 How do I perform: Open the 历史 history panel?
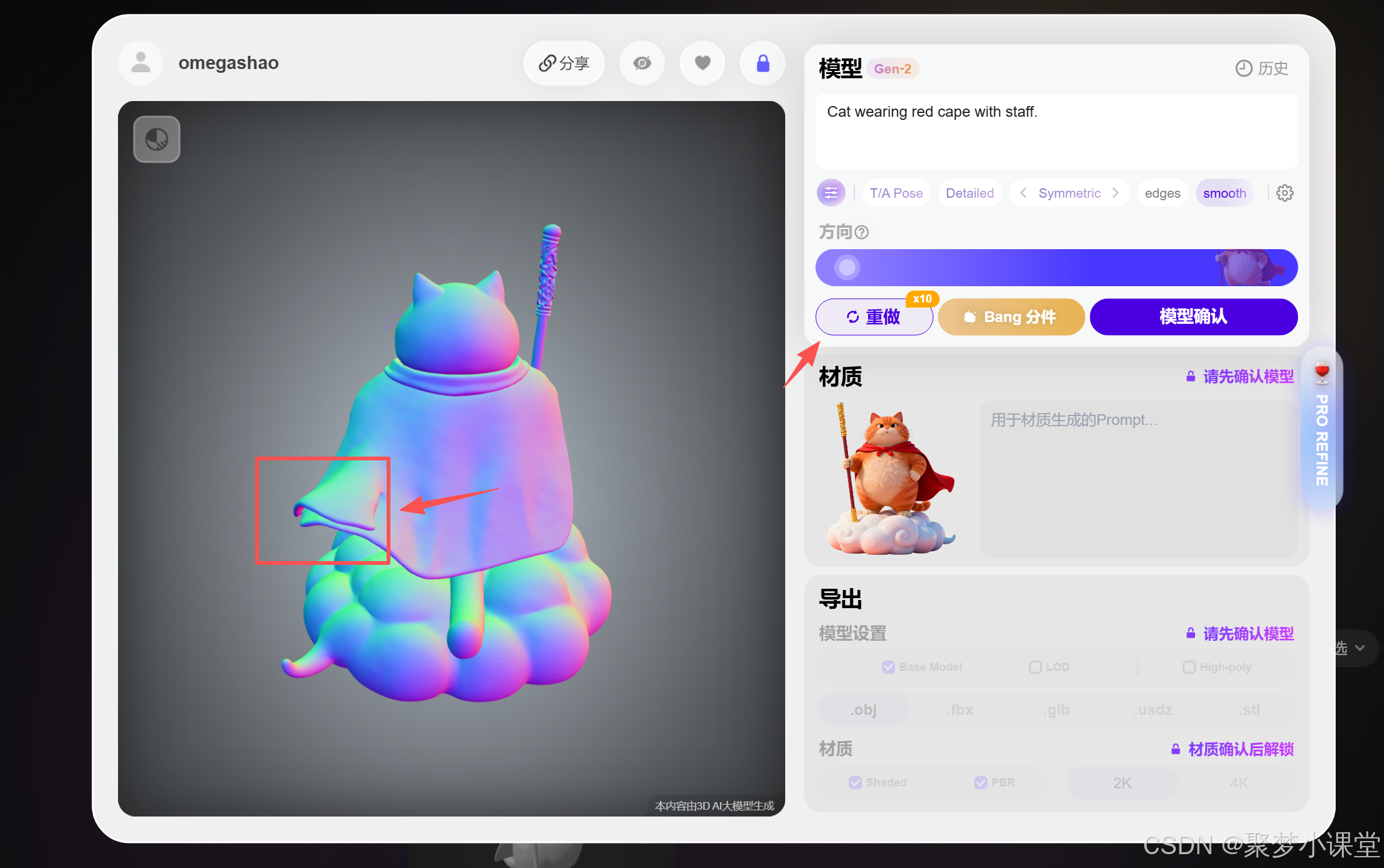(1262, 68)
